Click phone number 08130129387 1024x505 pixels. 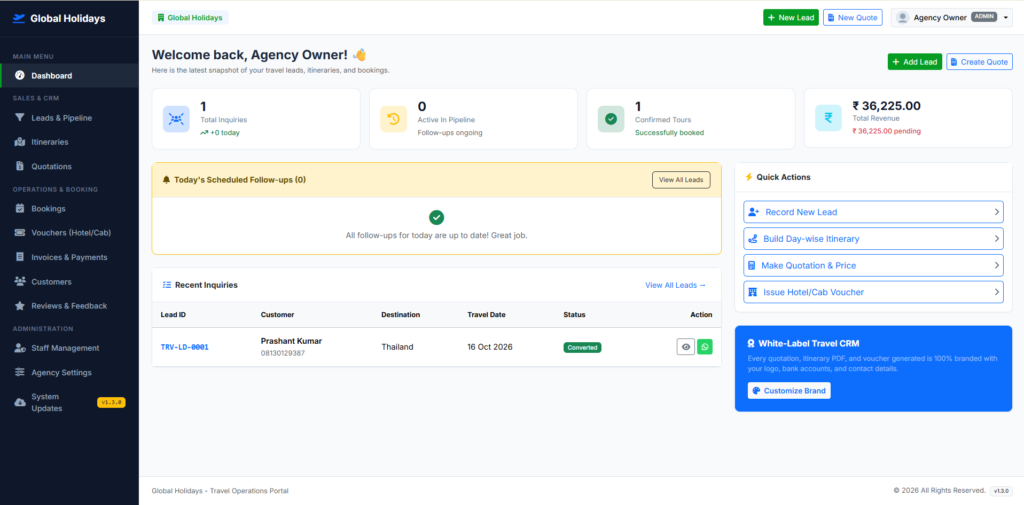(283, 353)
